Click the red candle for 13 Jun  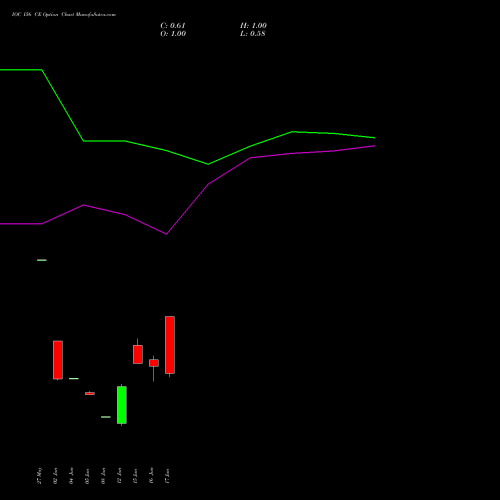138,354
